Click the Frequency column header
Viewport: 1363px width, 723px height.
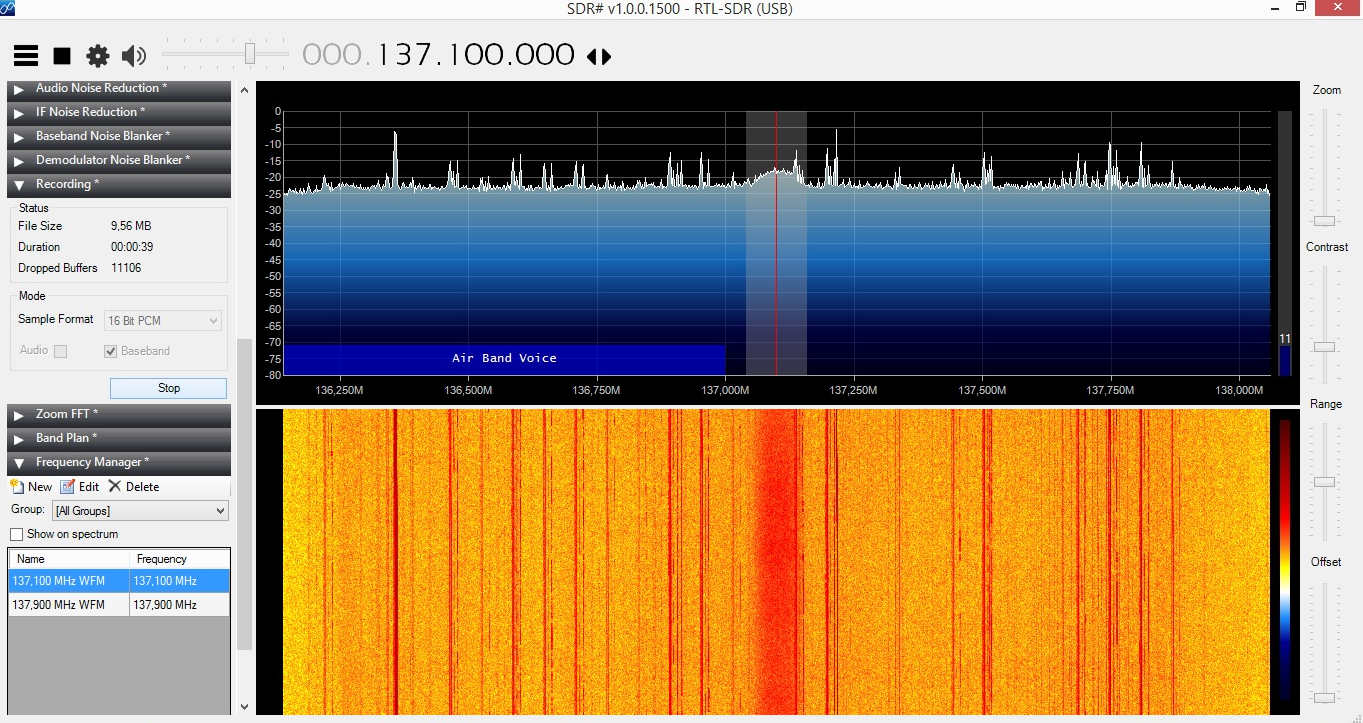(180, 559)
